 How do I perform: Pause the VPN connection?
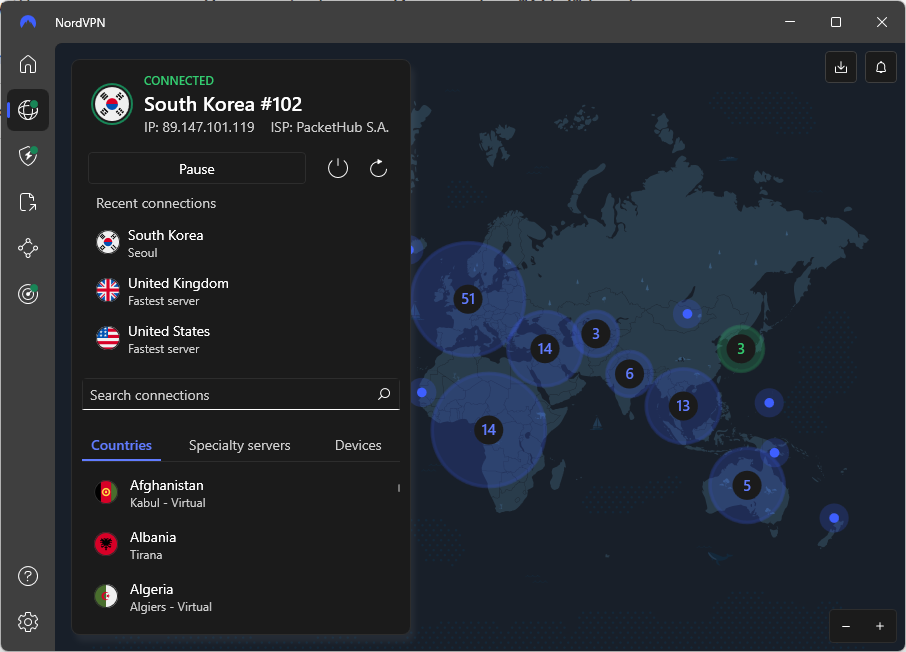[196, 169]
